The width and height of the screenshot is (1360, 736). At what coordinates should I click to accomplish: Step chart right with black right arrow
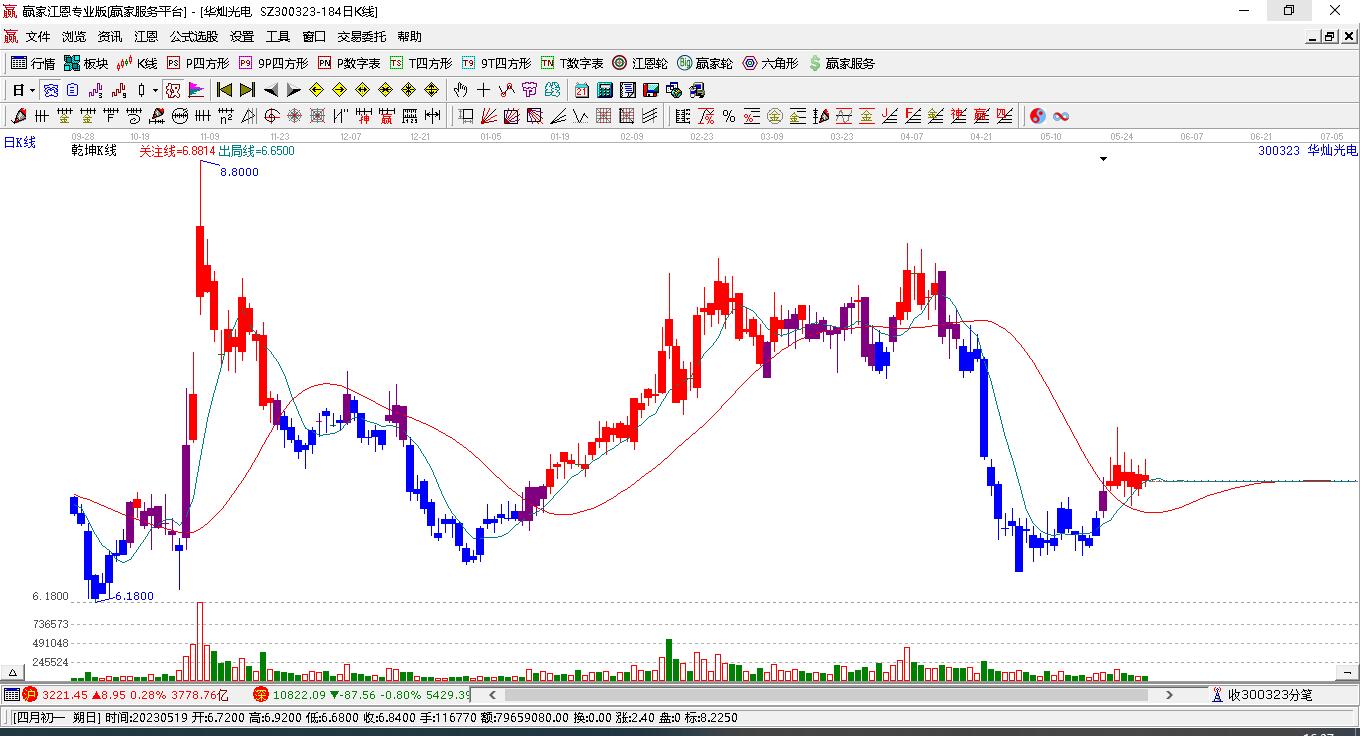coord(294,90)
